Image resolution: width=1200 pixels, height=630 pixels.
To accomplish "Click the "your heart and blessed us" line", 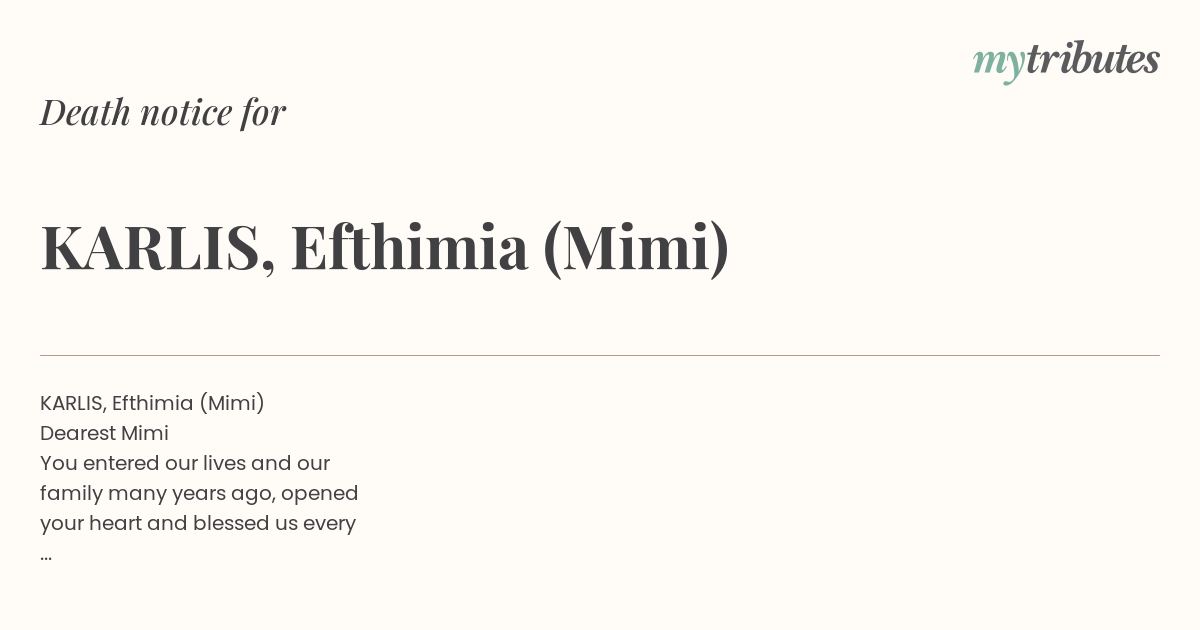I will [x=198, y=523].
